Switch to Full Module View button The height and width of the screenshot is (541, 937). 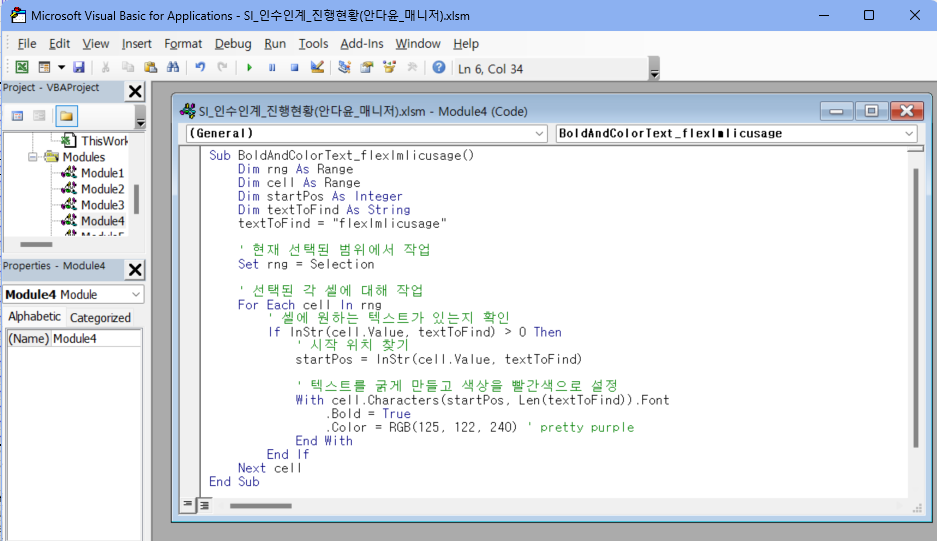pyautogui.click(x=204, y=506)
